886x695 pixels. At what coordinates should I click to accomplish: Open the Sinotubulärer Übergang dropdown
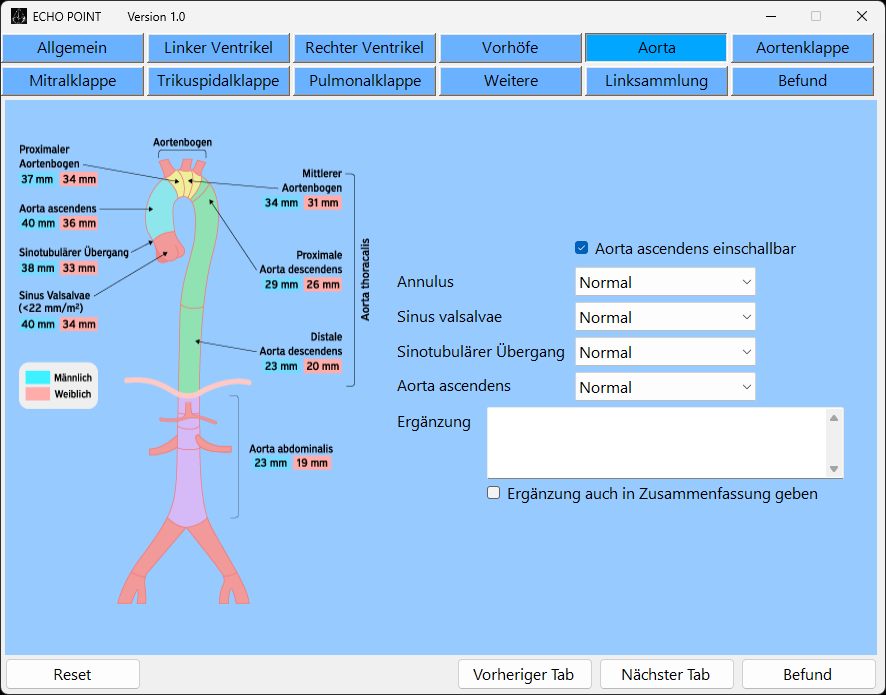click(x=665, y=352)
